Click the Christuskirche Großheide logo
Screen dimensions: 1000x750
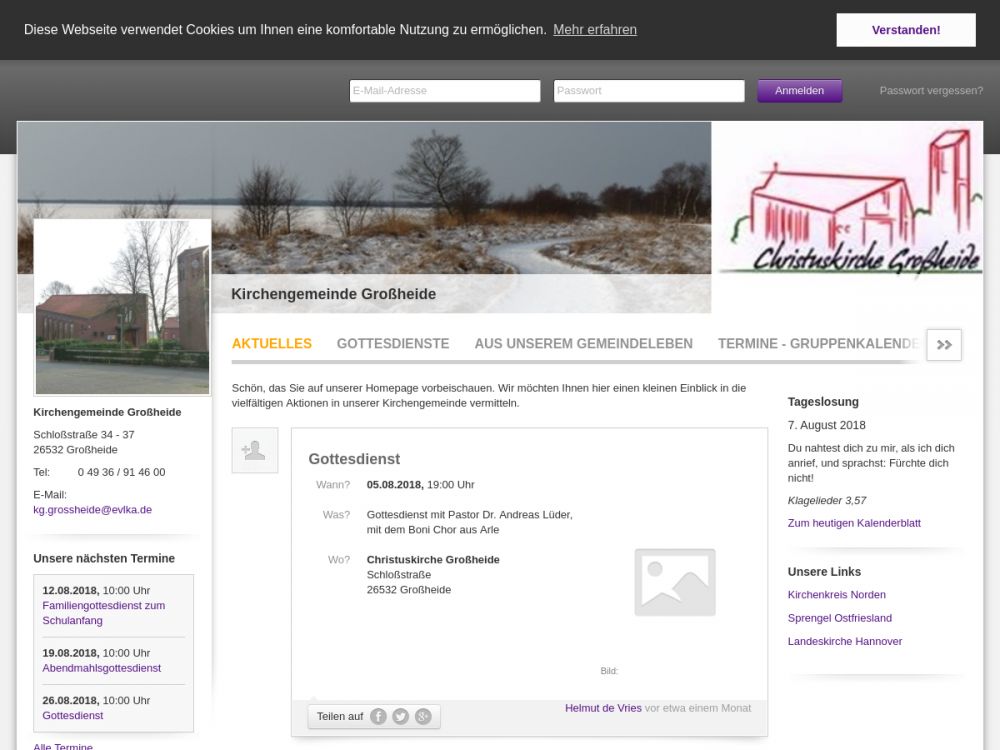(850, 205)
